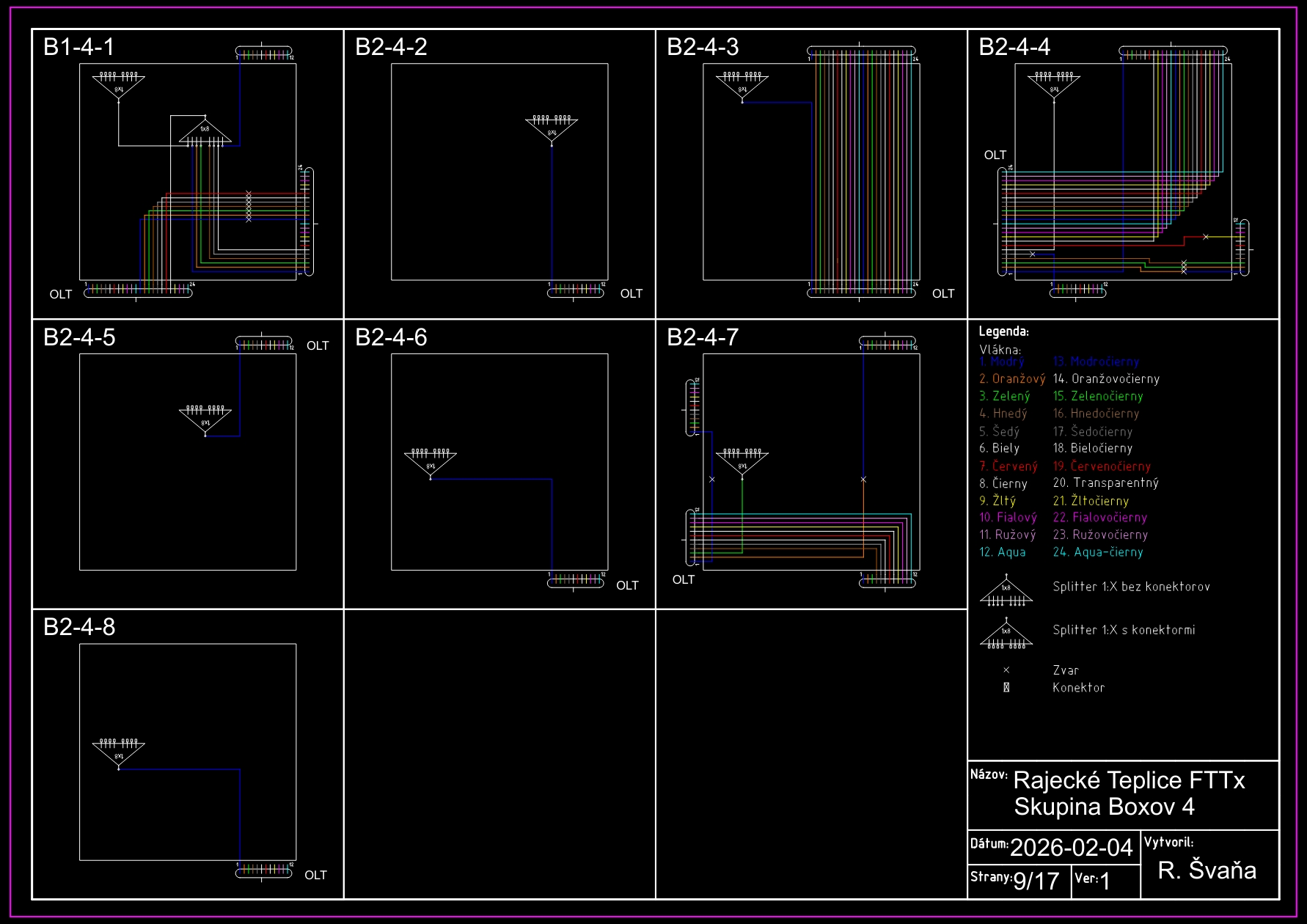Screen dimensions: 1307x924
Task: Click legend icon for splitter bez konektorov
Action: pyautogui.click(x=1006, y=592)
